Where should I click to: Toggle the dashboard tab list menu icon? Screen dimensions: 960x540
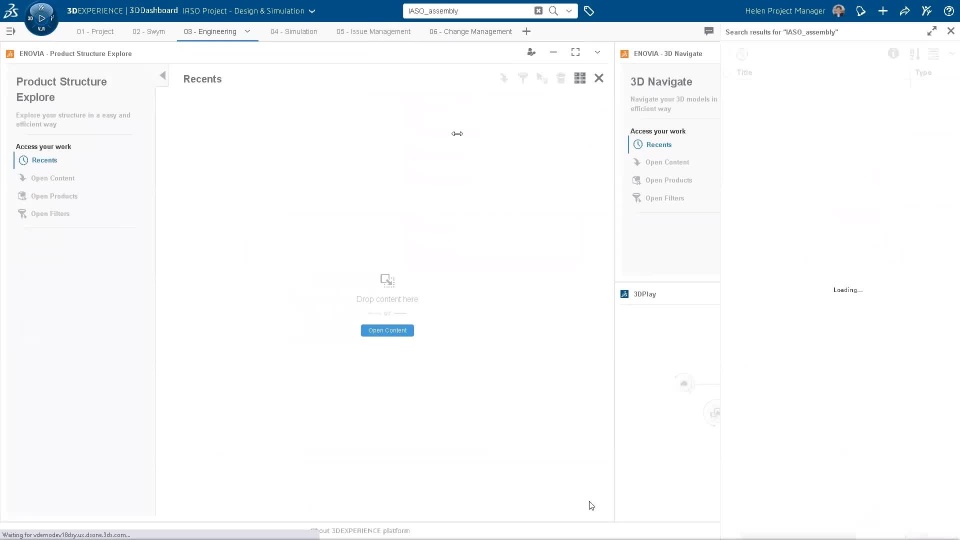(10, 31)
